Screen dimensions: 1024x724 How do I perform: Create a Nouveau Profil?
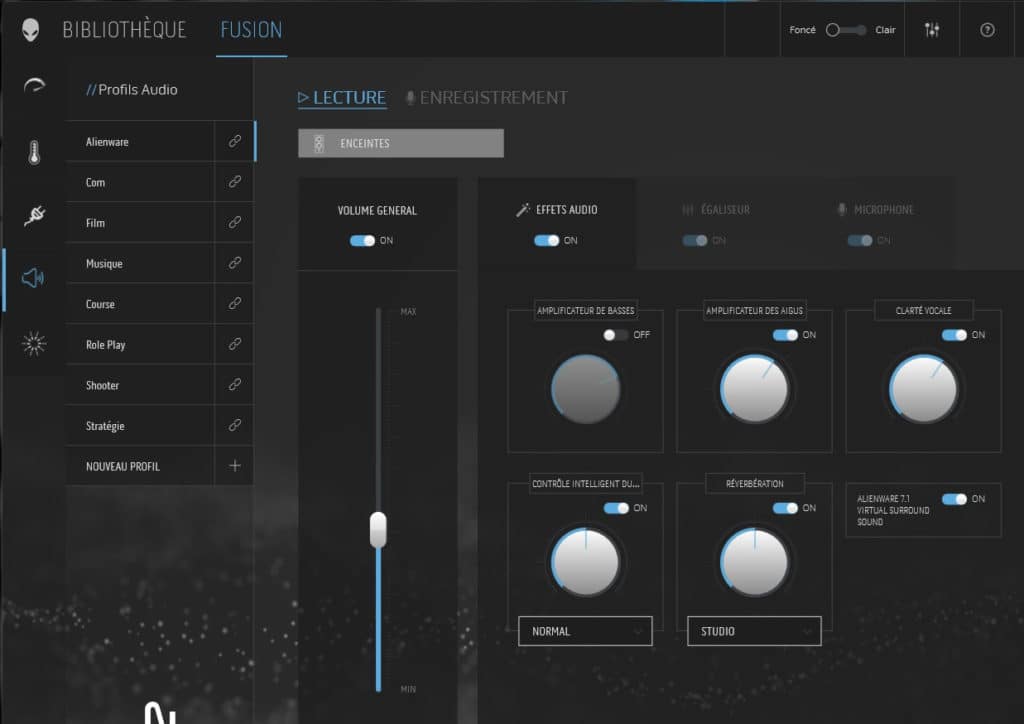click(140, 466)
